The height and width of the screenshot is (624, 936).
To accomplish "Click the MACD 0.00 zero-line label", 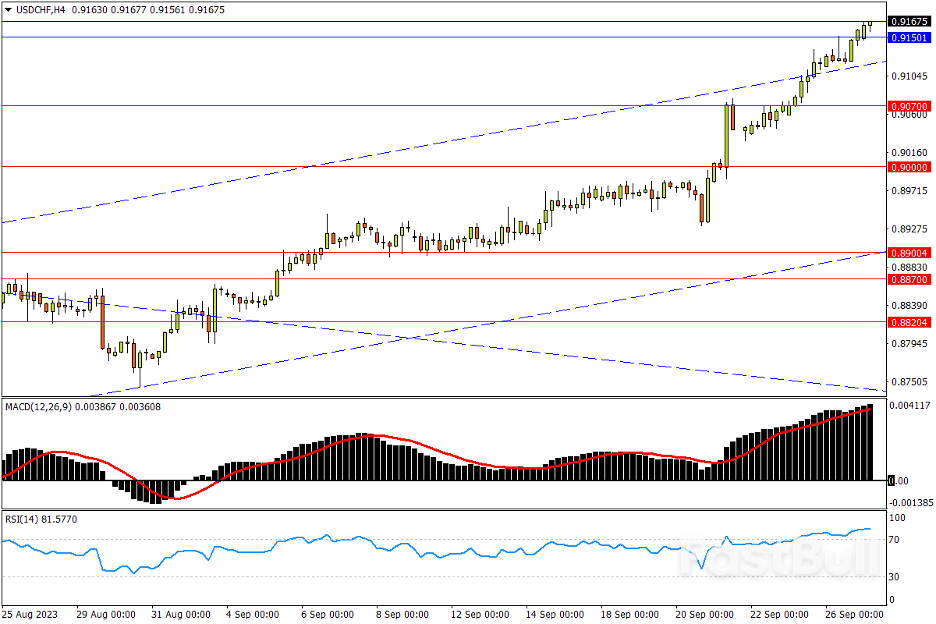I will coord(901,481).
